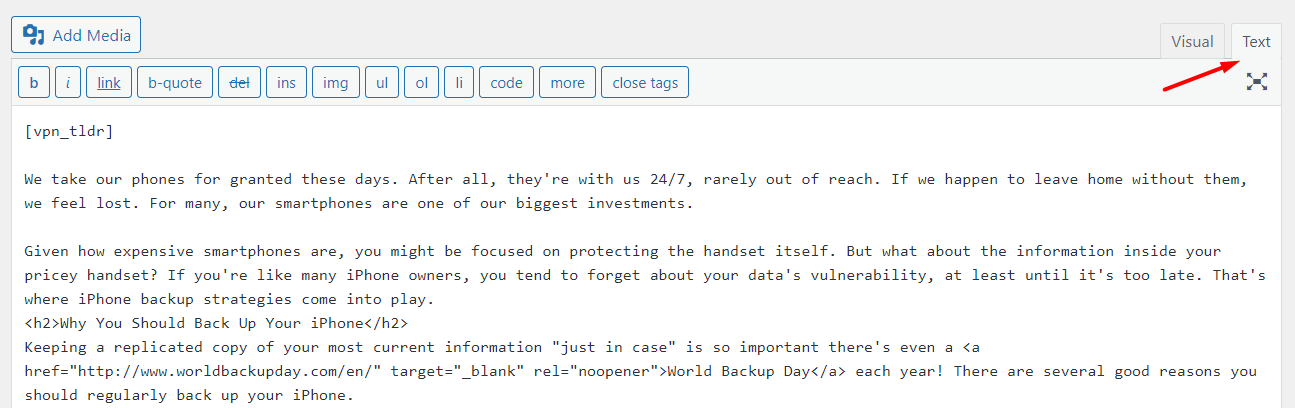This screenshot has height=408, width=1295.
Task: Insert a link using link button
Action: (109, 83)
